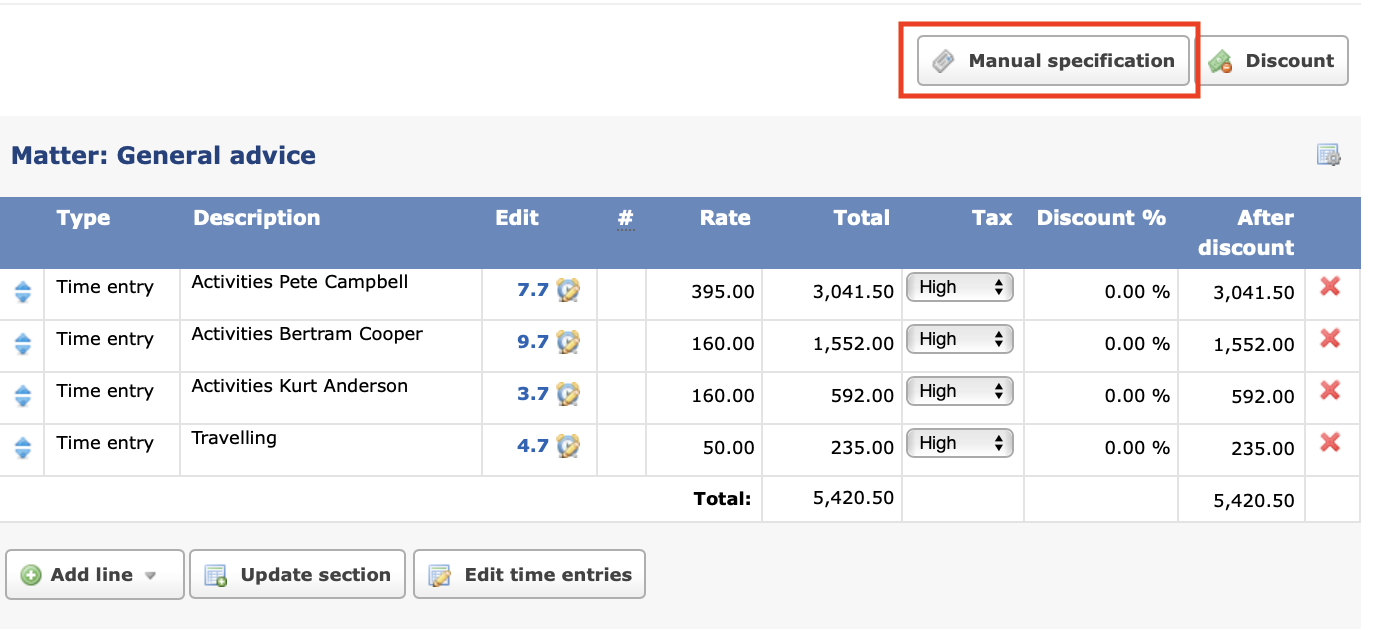The width and height of the screenshot is (1388, 630).
Task: Delete the Activities Pete Campbell line
Action: pos(1330,287)
